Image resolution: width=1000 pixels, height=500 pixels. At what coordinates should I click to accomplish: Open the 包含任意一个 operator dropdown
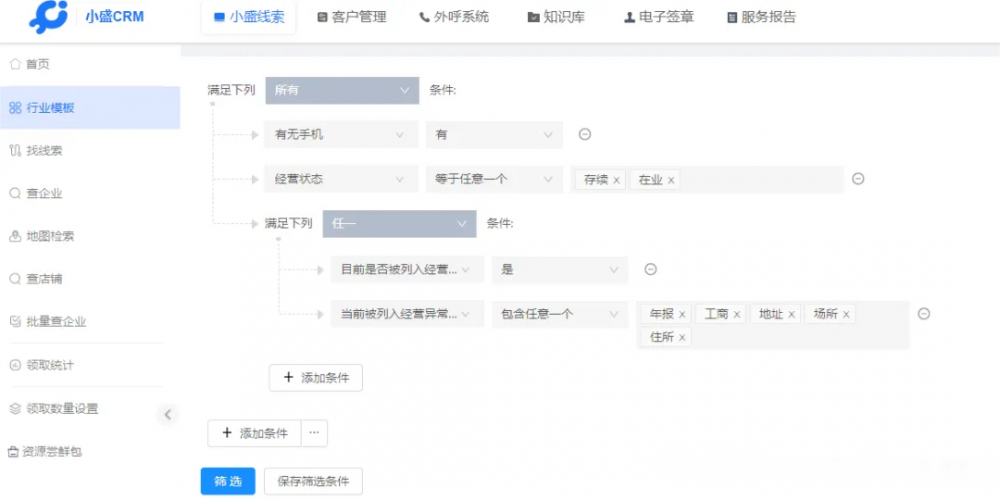coord(560,314)
